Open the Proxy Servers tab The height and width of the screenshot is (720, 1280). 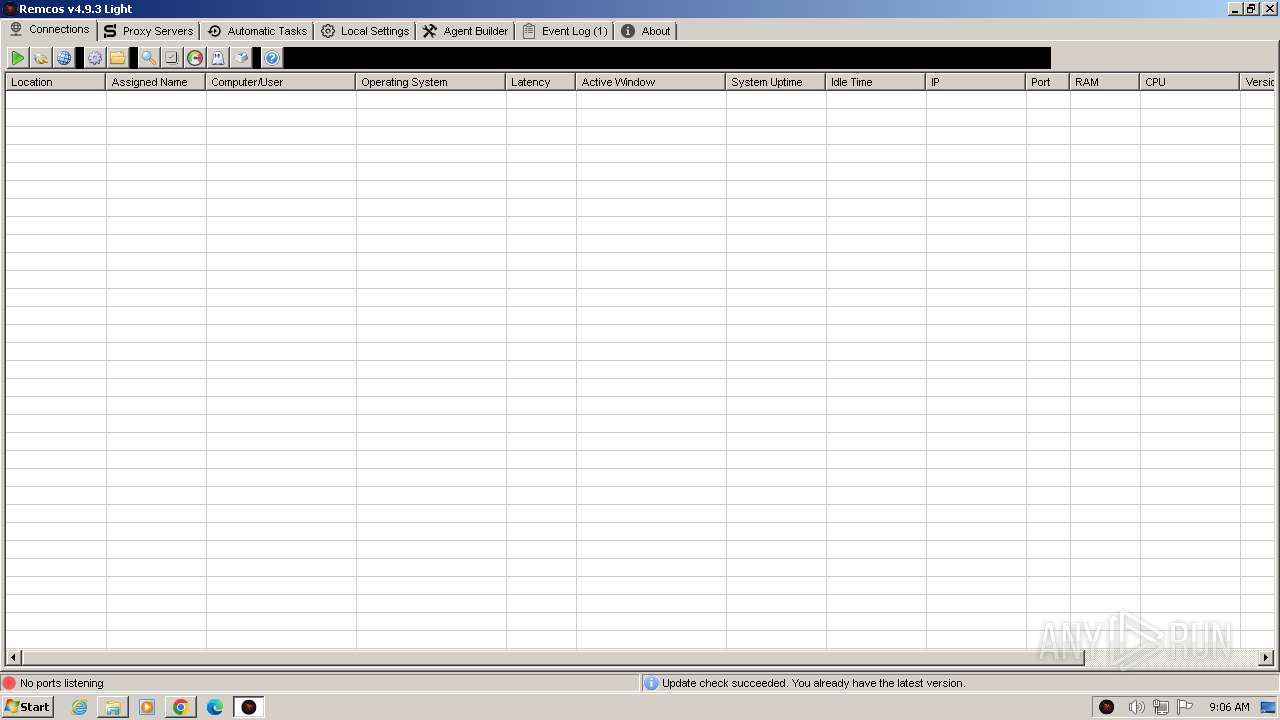coord(148,31)
